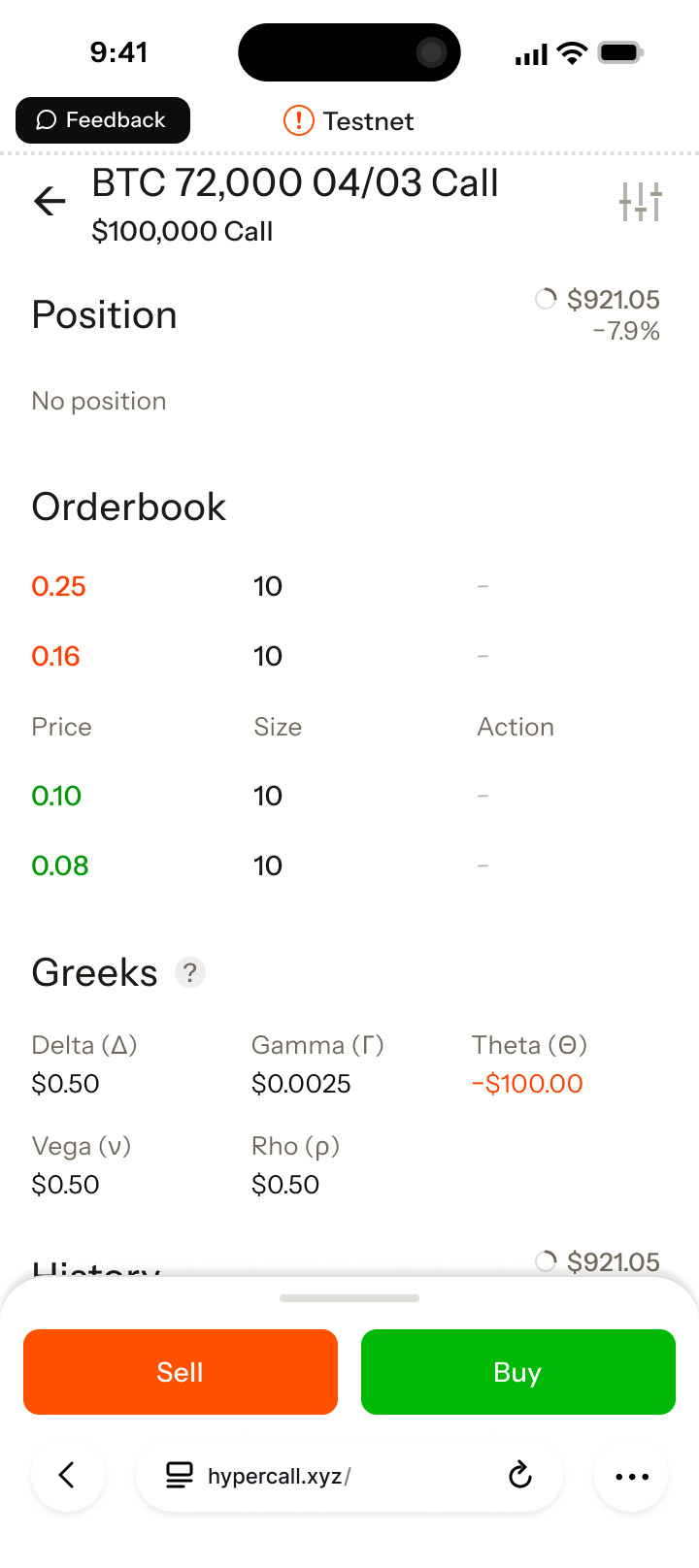Select the 0.25 ask price in the Orderbook
This screenshot has height=1568, width=699.
click(58, 586)
